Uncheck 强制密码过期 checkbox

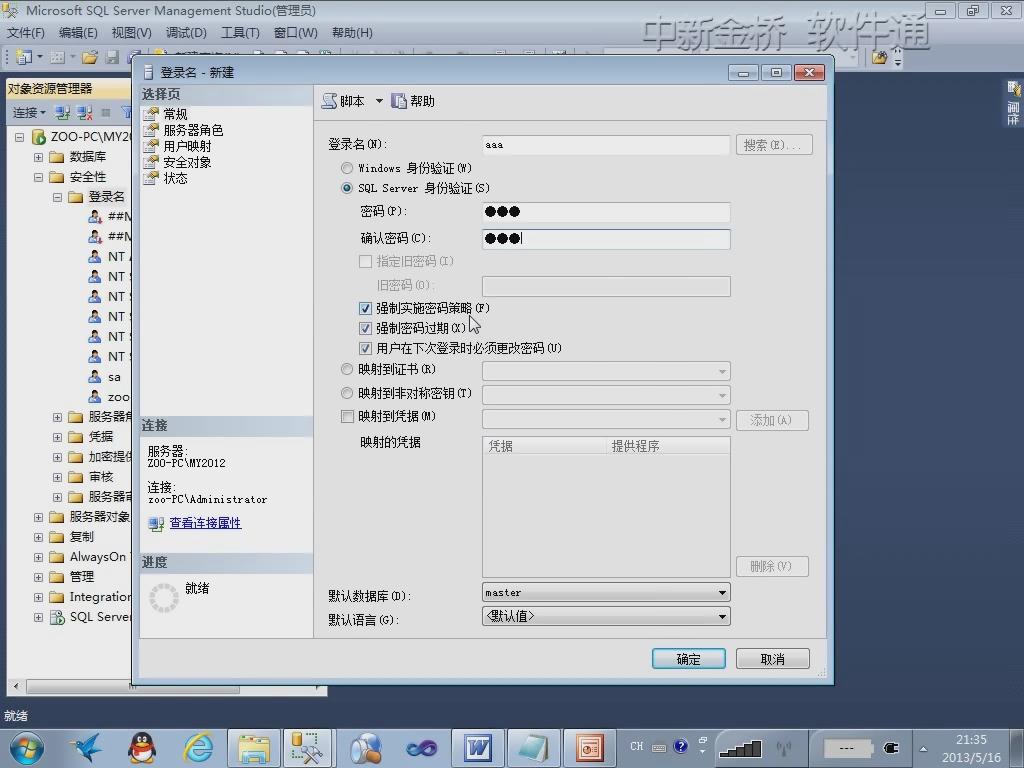click(366, 328)
